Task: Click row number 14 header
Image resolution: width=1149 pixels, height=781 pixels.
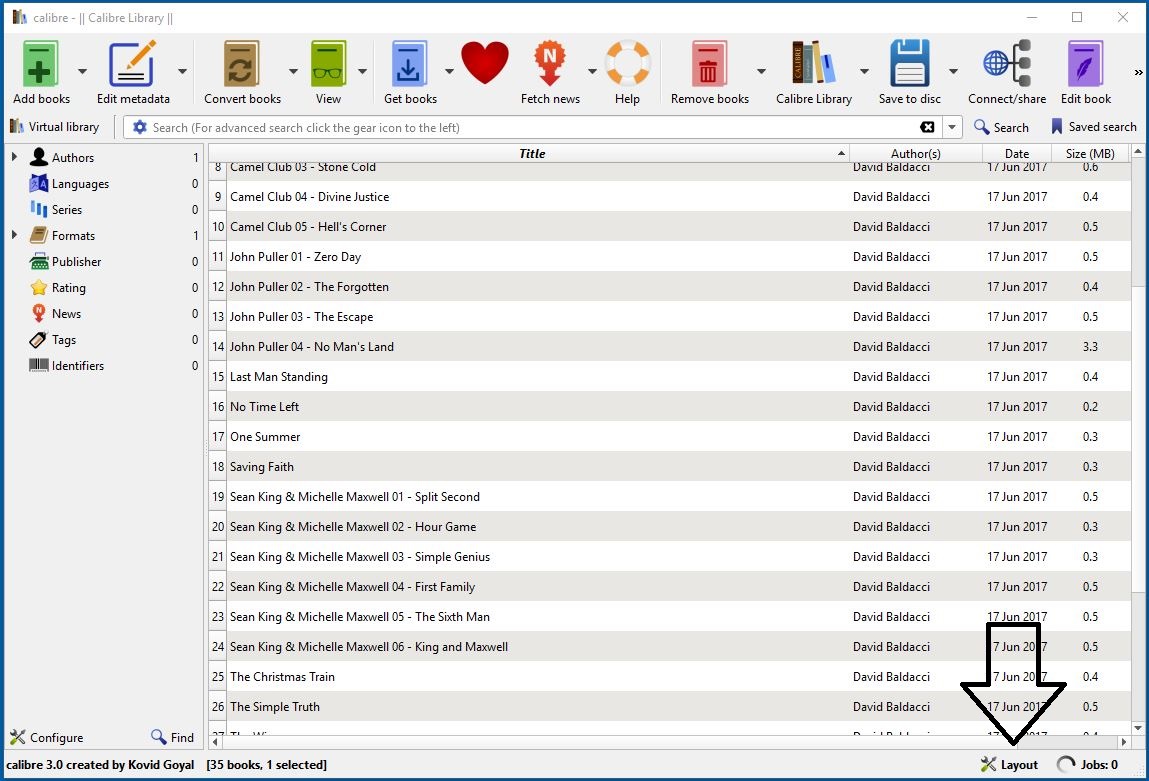Action: [x=218, y=347]
